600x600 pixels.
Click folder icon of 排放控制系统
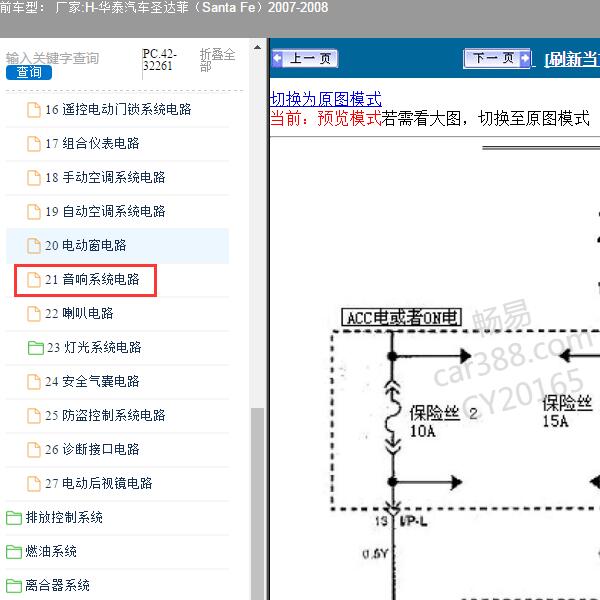[14, 518]
